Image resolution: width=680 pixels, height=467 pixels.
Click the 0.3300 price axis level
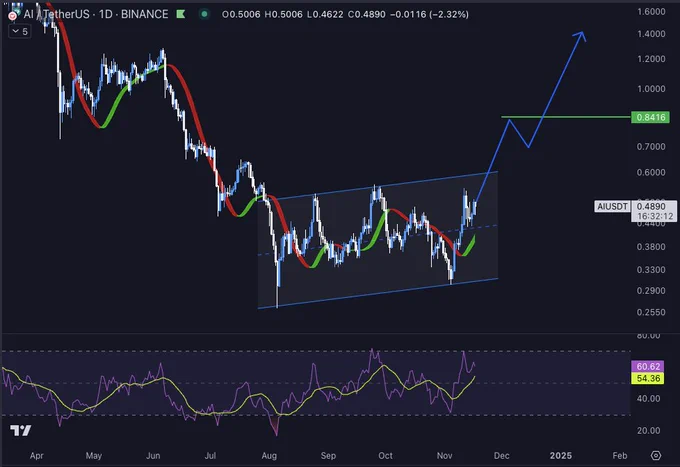pos(651,270)
